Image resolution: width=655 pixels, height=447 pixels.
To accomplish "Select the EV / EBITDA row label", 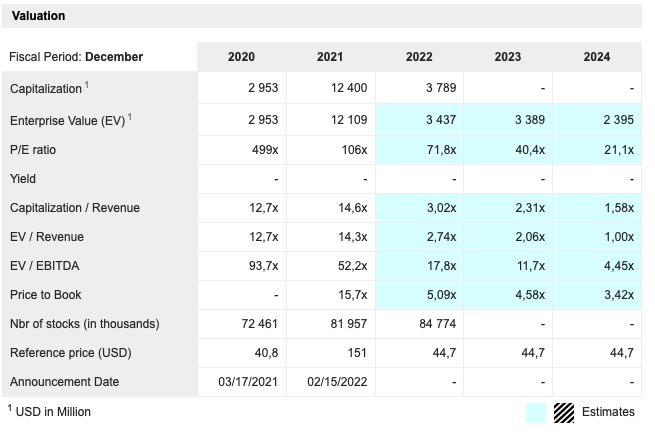I will (x=48, y=266).
